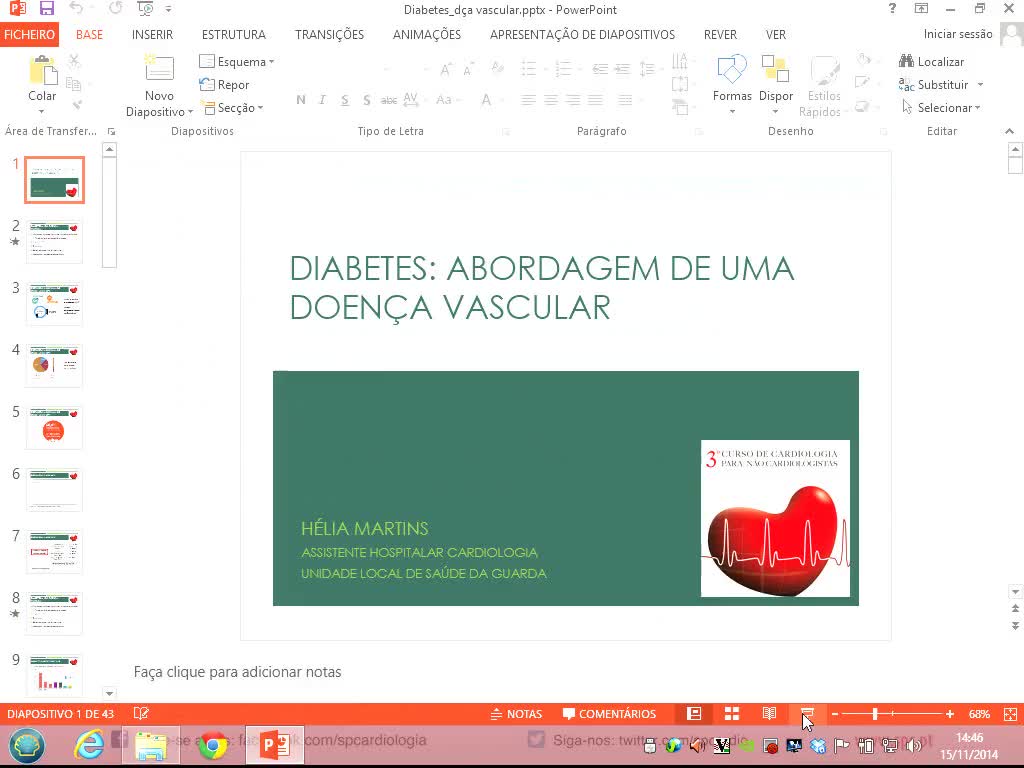Switch to Normal view icon
This screenshot has height=768, width=1024.
[x=694, y=714]
